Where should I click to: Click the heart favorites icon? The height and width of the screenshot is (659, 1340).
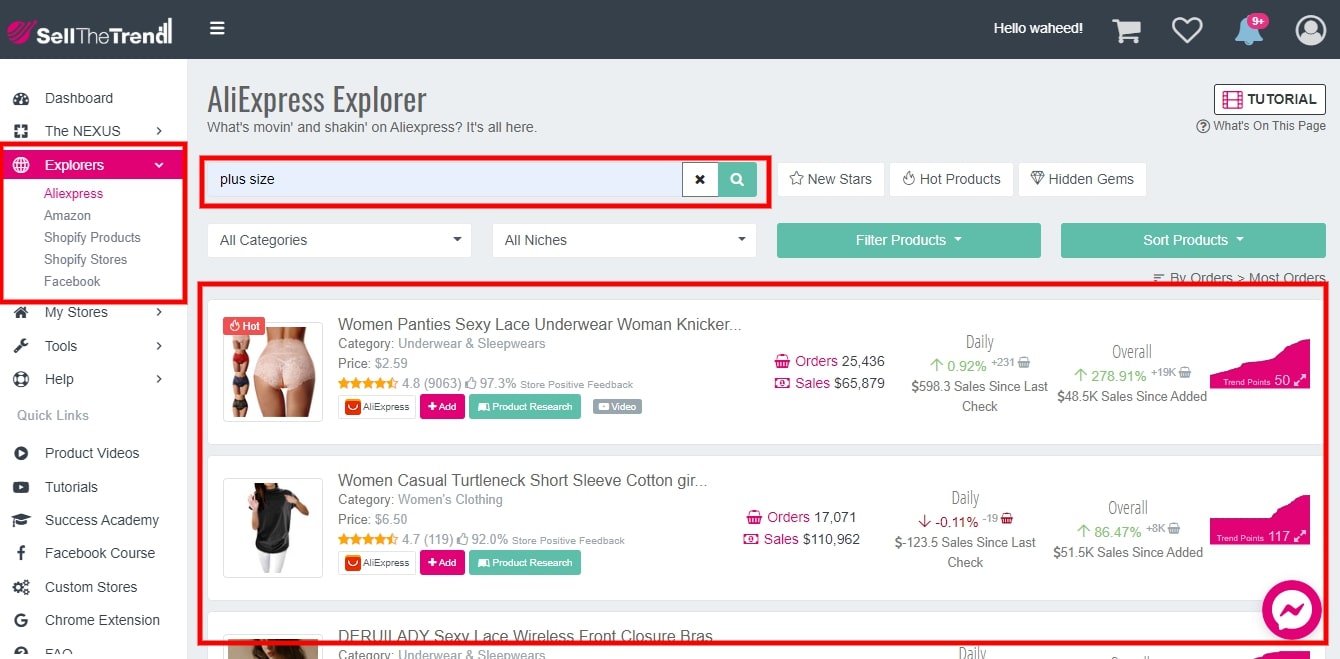click(x=1187, y=30)
